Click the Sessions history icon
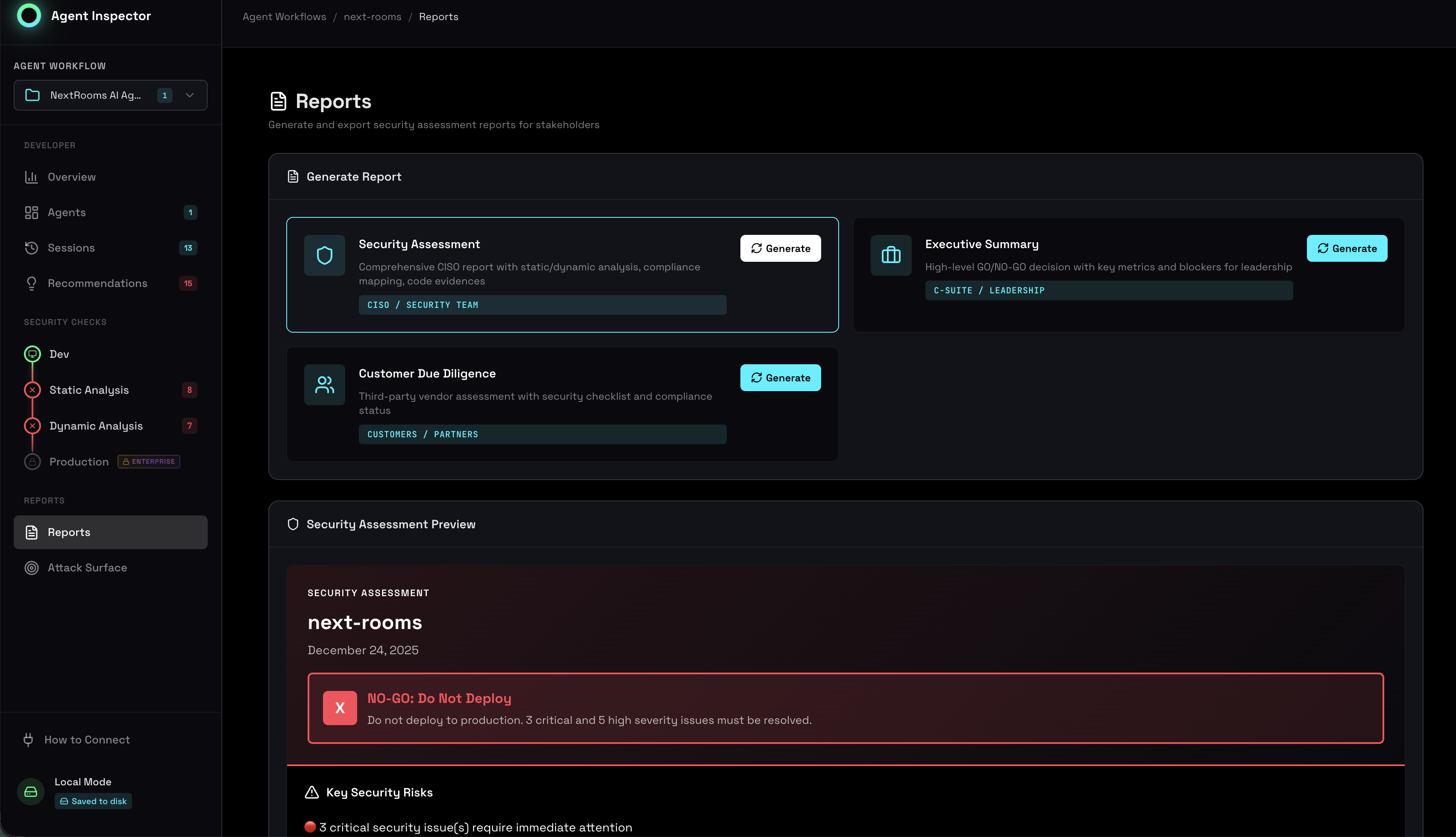Image resolution: width=1456 pixels, height=837 pixels. coord(32,248)
